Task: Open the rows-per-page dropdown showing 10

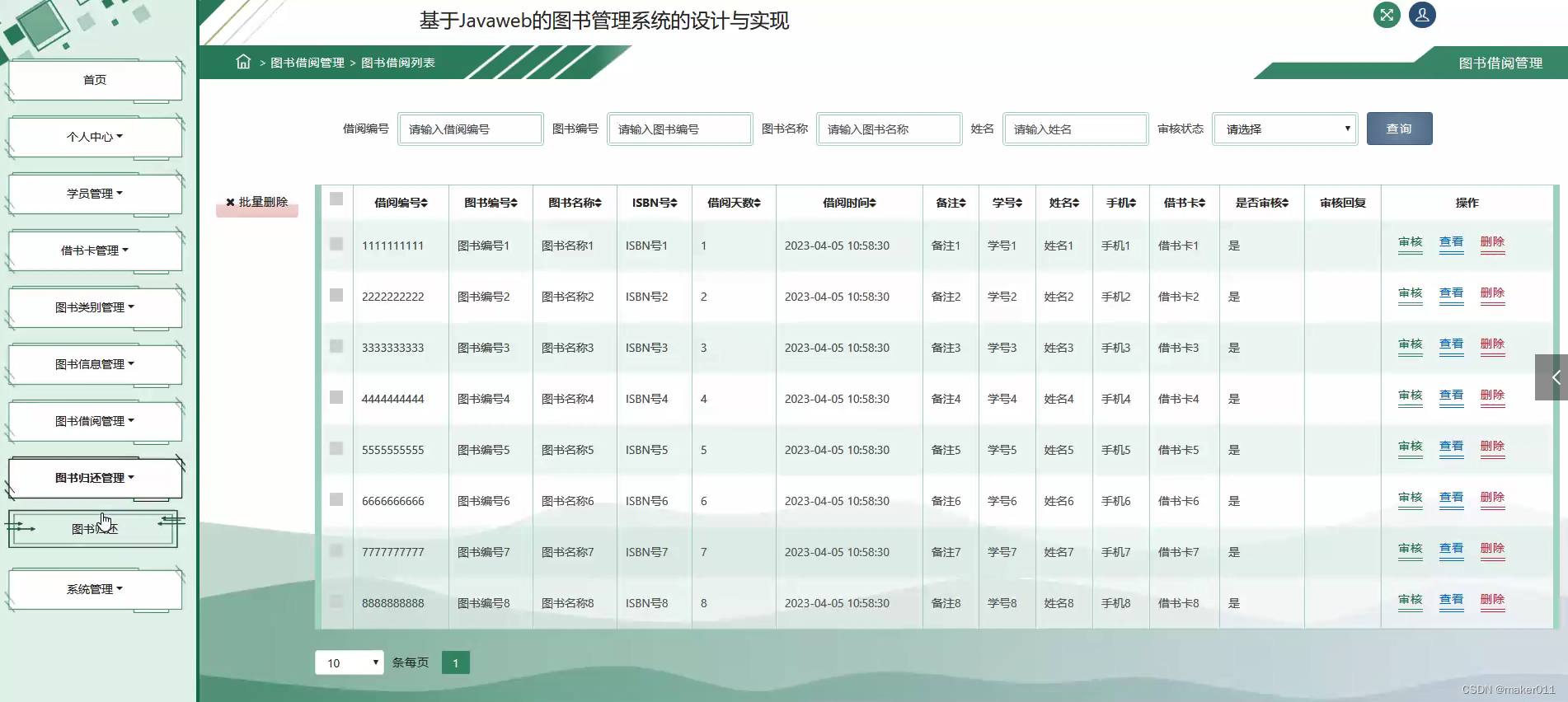Action: (350, 662)
